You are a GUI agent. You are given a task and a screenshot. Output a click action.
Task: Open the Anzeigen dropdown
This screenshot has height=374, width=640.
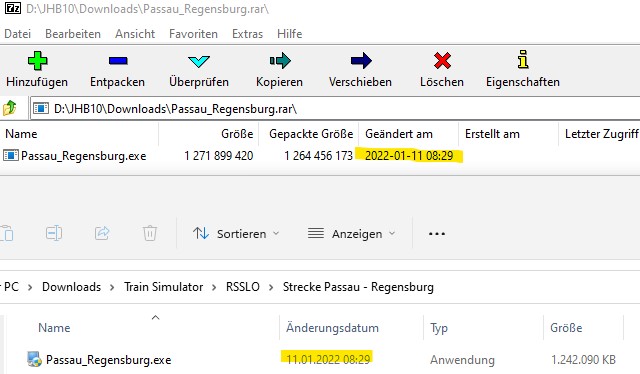[351, 234]
